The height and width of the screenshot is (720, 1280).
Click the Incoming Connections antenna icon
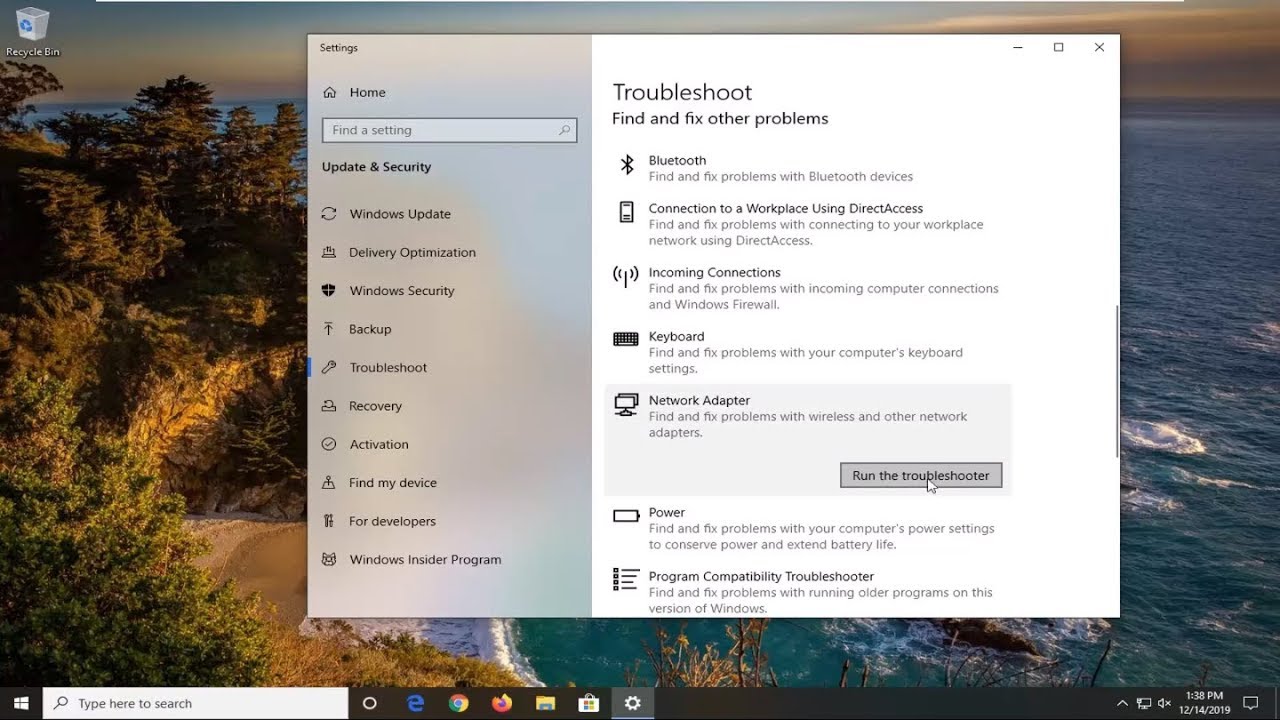626,276
